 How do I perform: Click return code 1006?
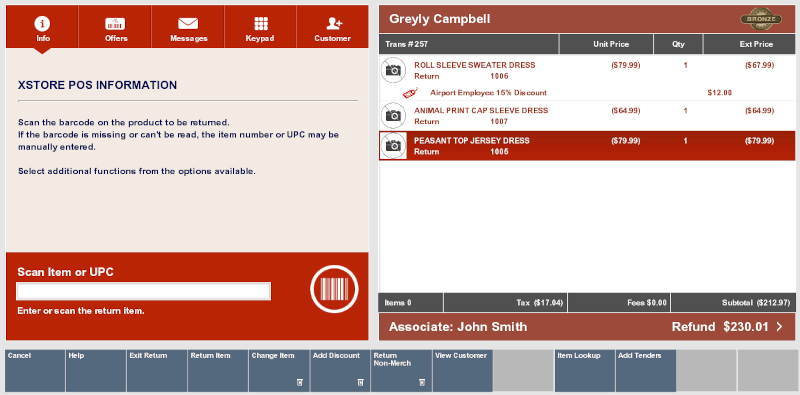(x=499, y=77)
